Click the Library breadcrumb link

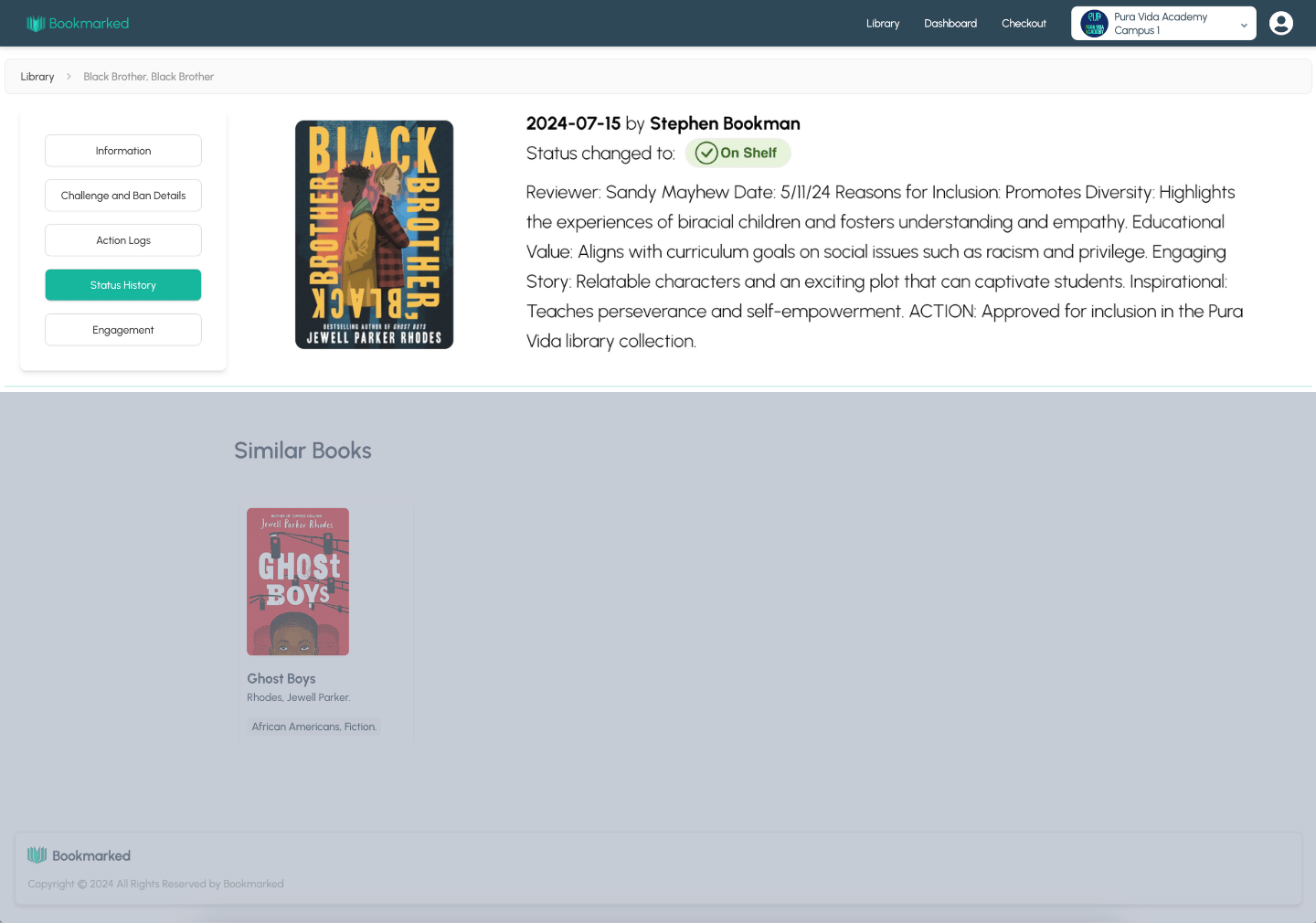pyautogui.click(x=37, y=77)
